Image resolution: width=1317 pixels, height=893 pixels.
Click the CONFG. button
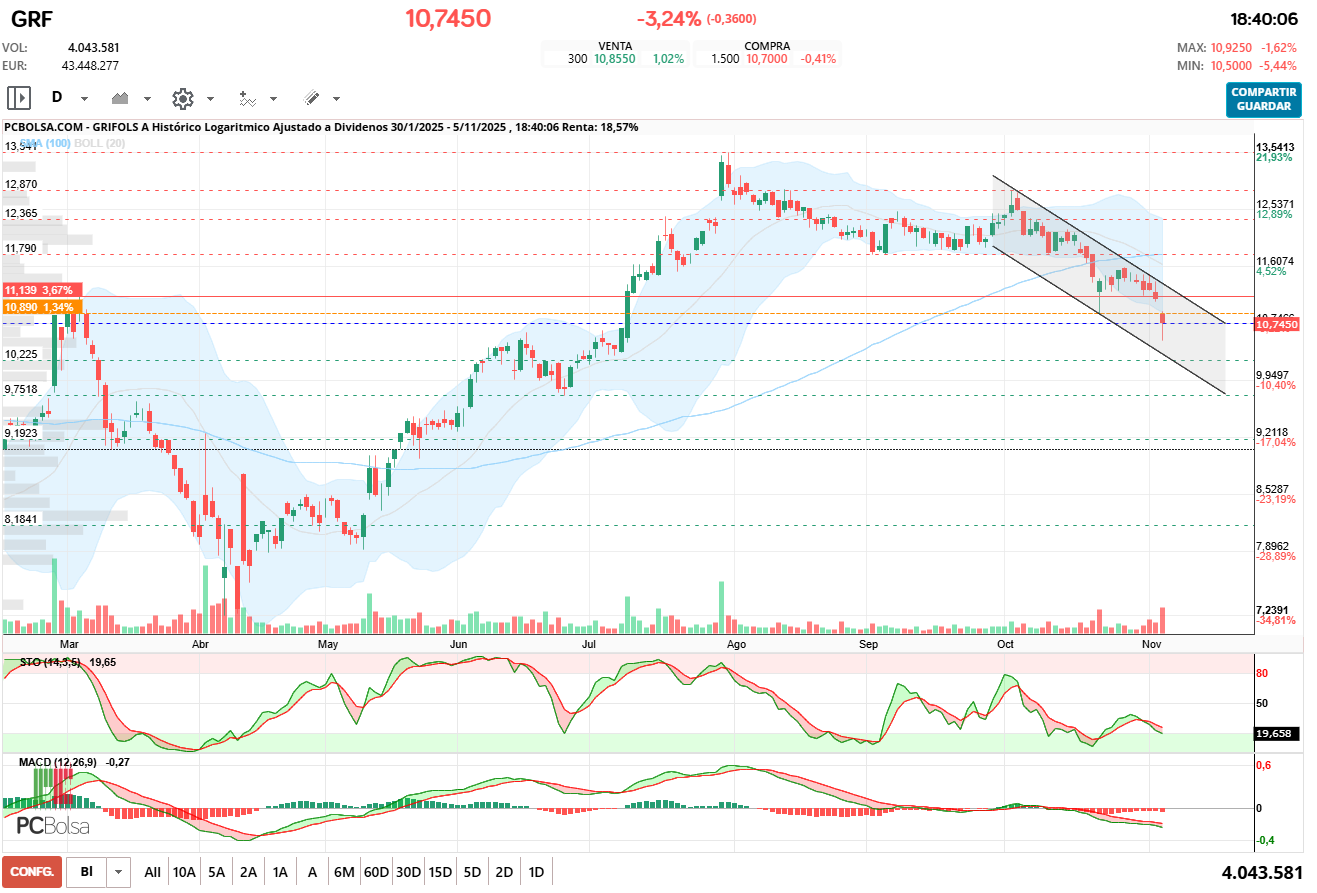(32, 872)
